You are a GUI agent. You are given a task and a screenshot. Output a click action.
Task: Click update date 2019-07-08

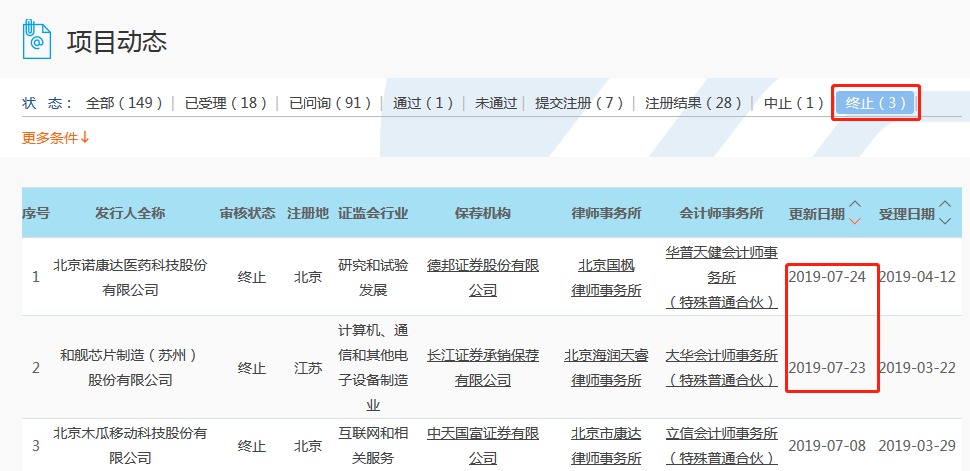tap(827, 446)
